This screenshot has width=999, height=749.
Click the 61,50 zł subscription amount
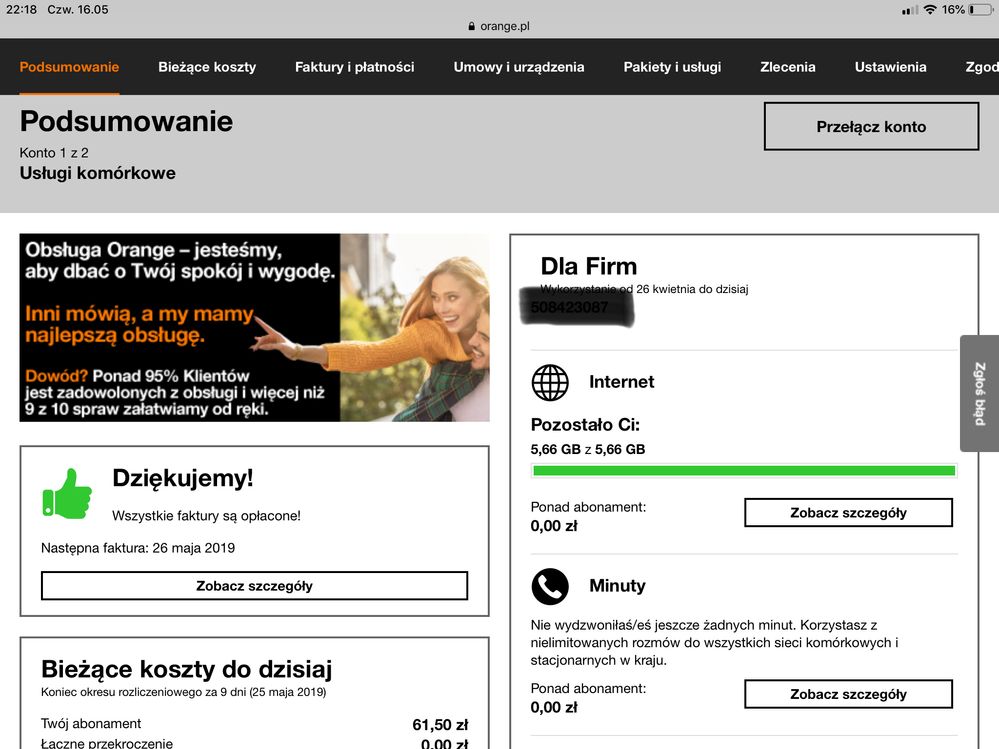pyautogui.click(x=440, y=725)
